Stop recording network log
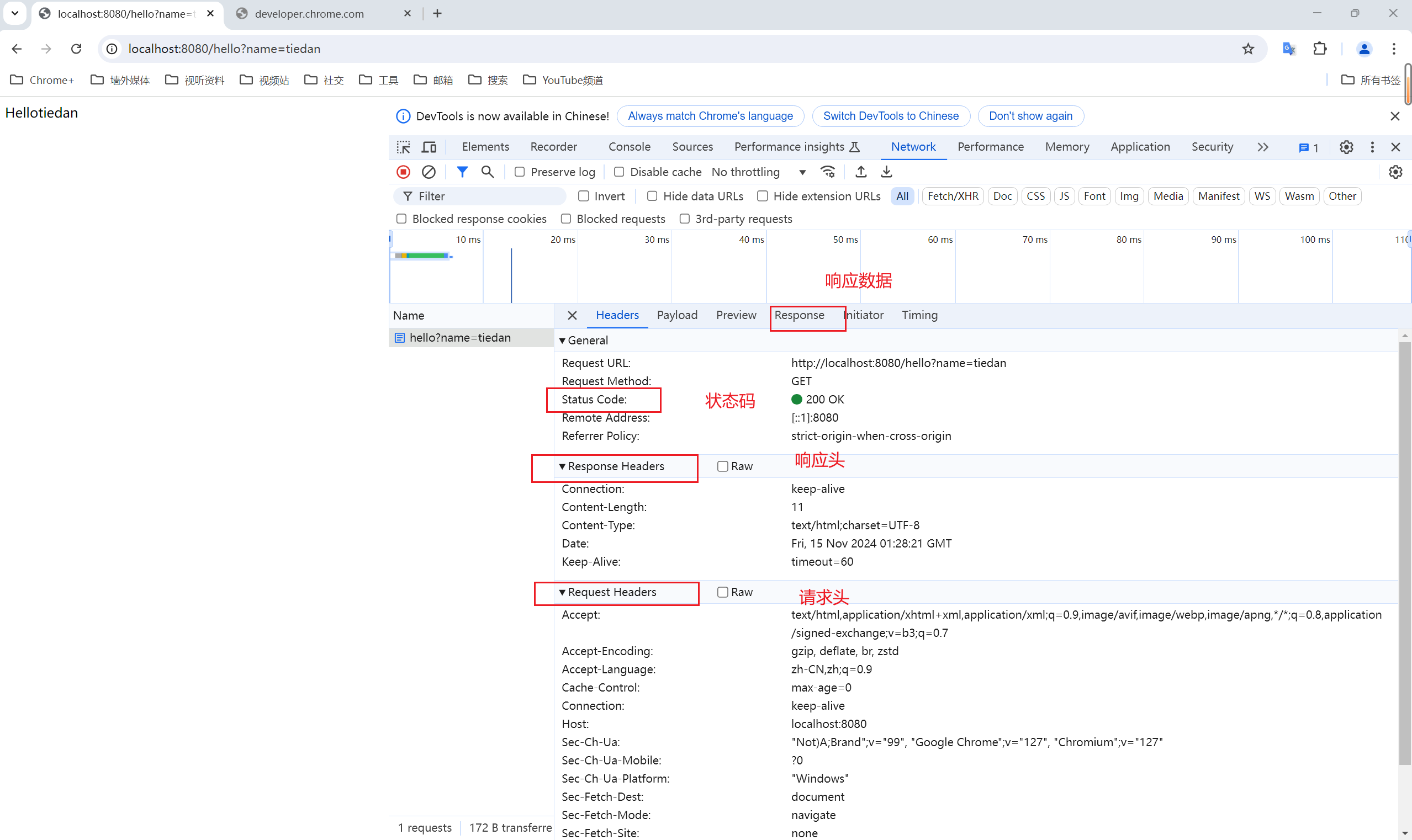 (x=403, y=172)
